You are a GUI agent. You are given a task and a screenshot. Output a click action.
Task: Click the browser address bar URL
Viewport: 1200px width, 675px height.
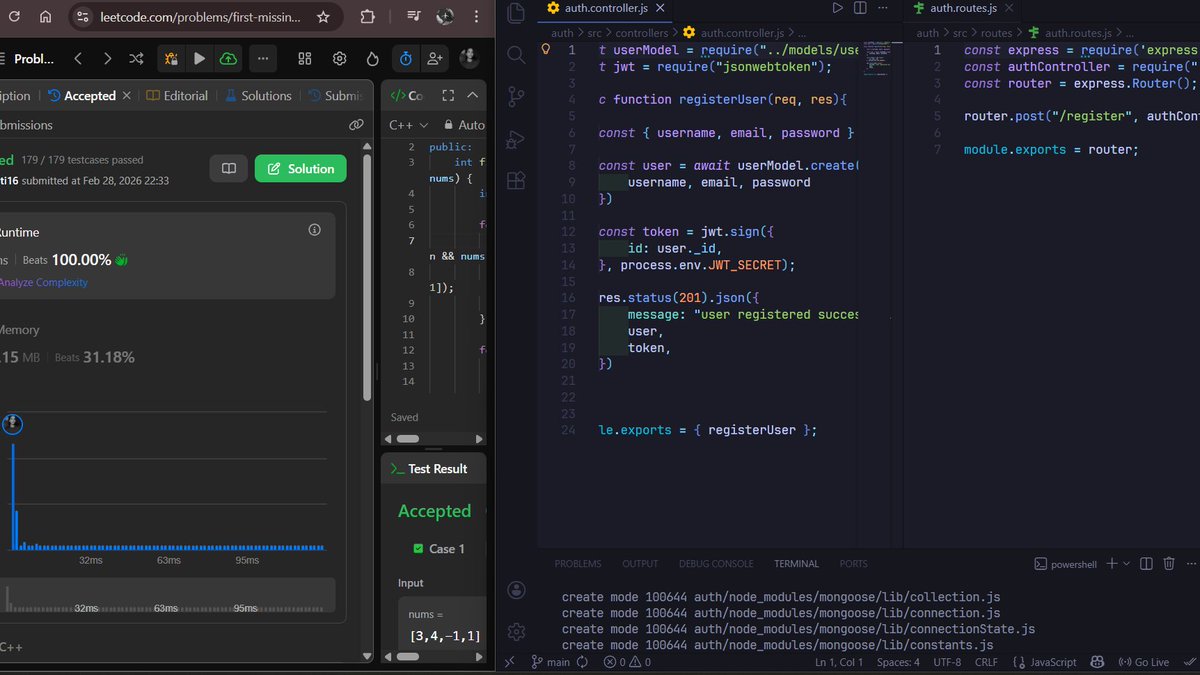pyautogui.click(x=200, y=17)
